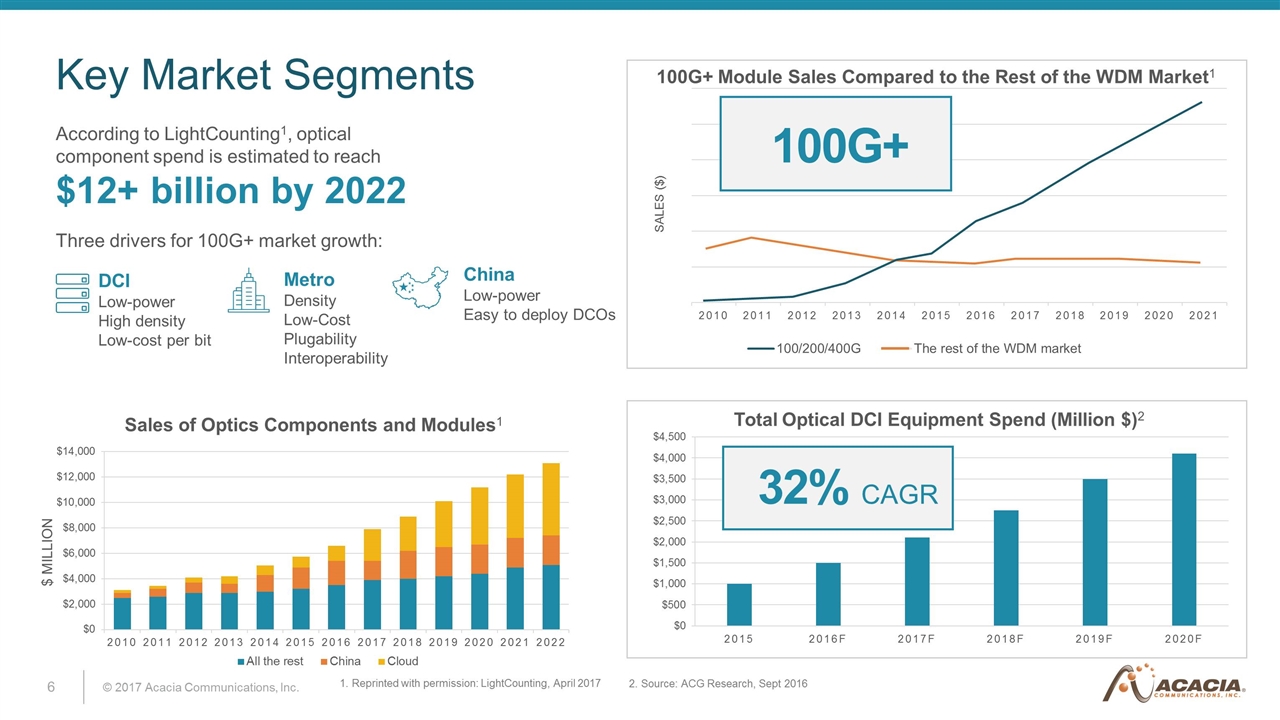Click the '$12+ billion by 2022' headline
This screenshot has width=1280, height=720.
(231, 189)
